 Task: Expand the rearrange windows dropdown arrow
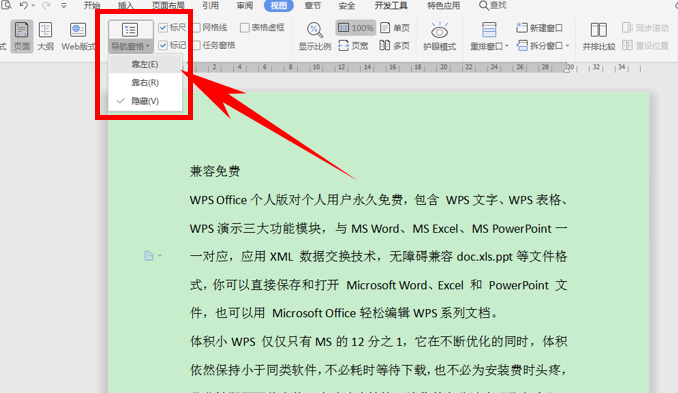click(x=506, y=45)
